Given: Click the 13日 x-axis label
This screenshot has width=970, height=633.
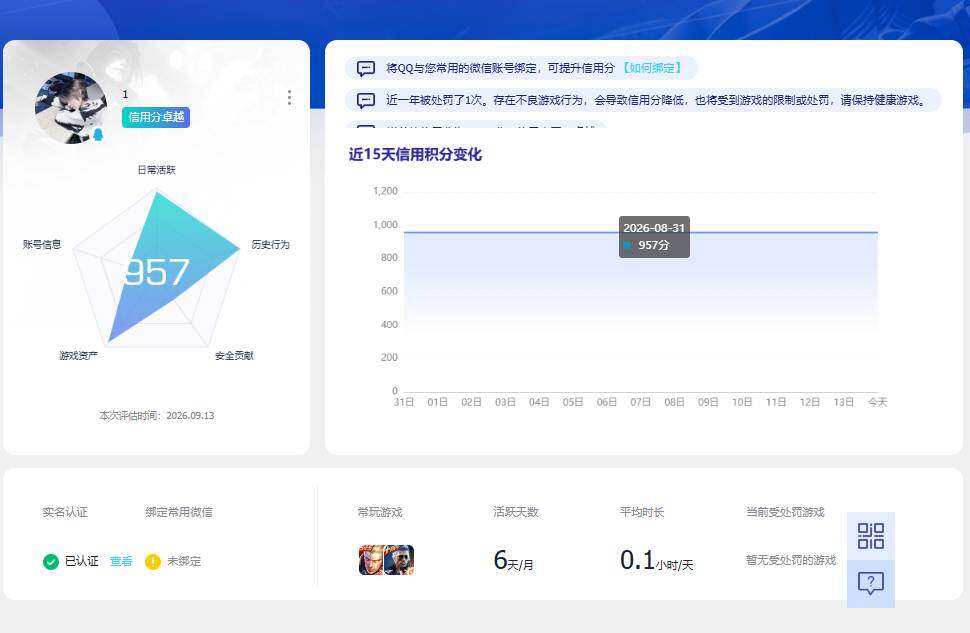Looking at the screenshot, I should click(844, 402).
